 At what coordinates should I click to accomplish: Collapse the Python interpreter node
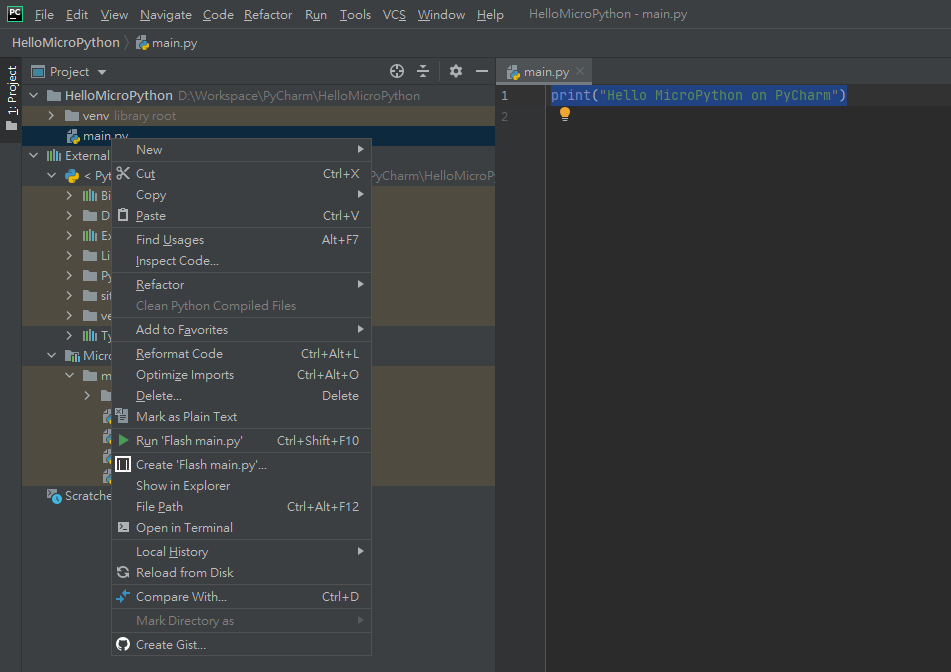[x=52, y=175]
